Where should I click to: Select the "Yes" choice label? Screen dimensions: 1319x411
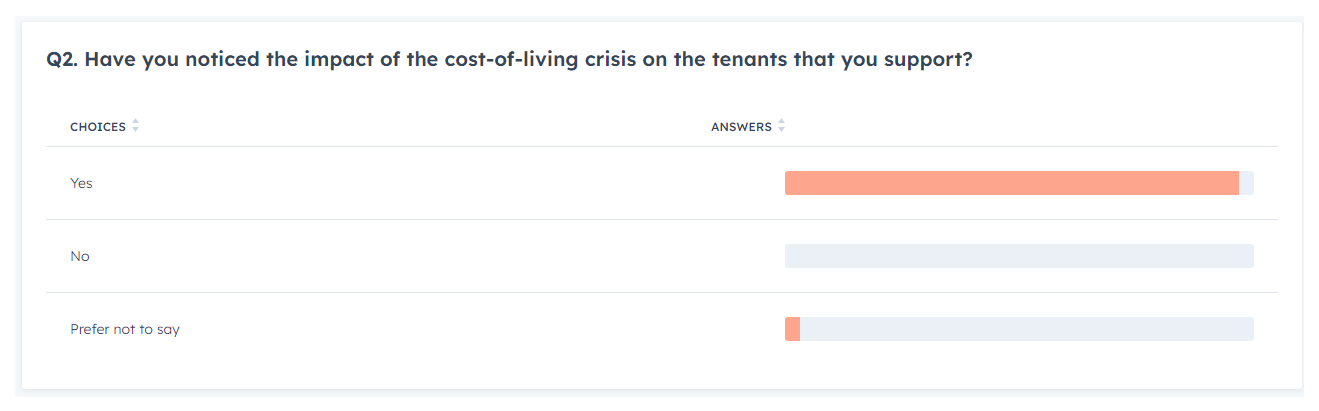coord(81,183)
